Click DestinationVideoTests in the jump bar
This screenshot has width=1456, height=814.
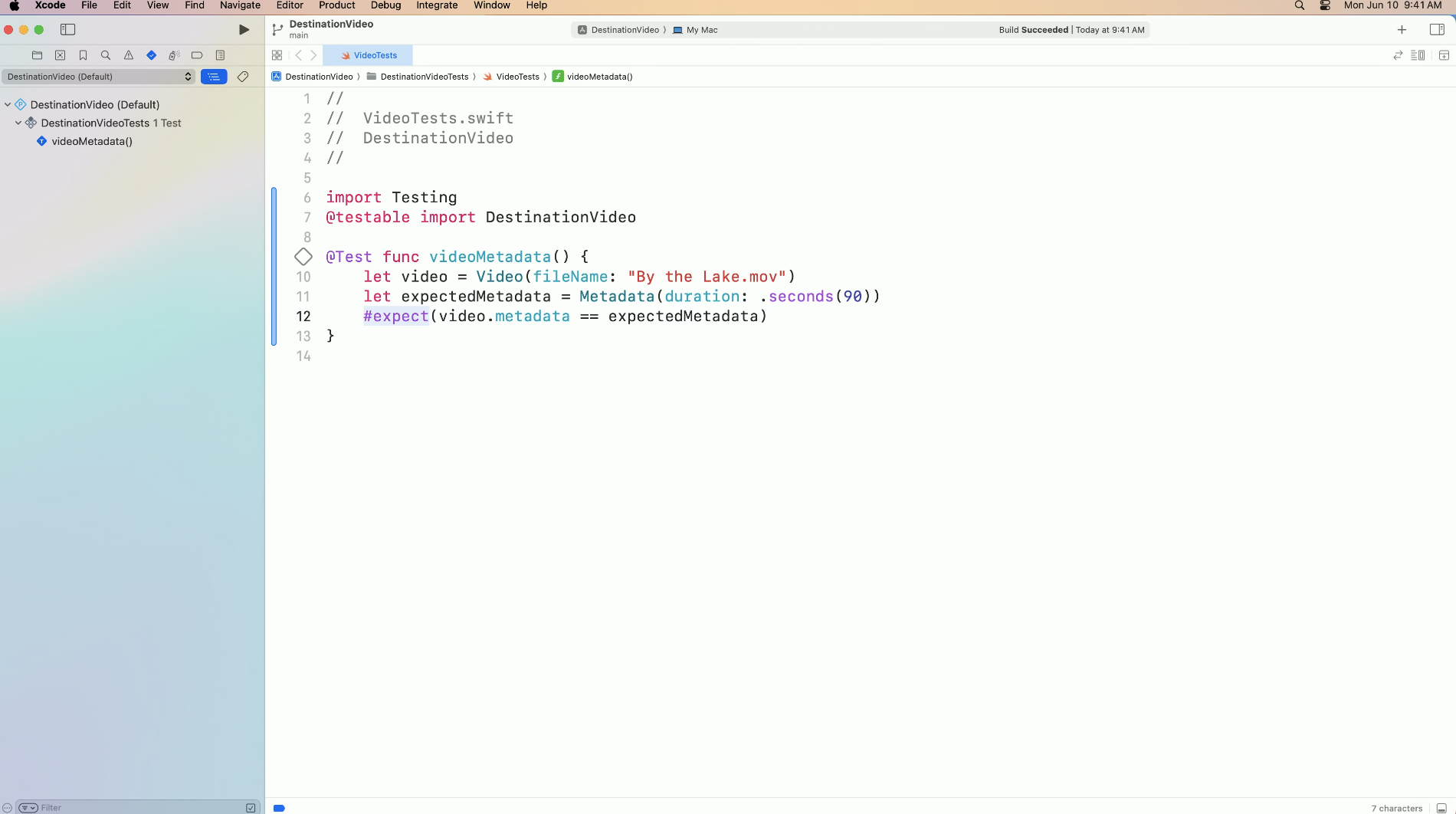[x=418, y=77]
